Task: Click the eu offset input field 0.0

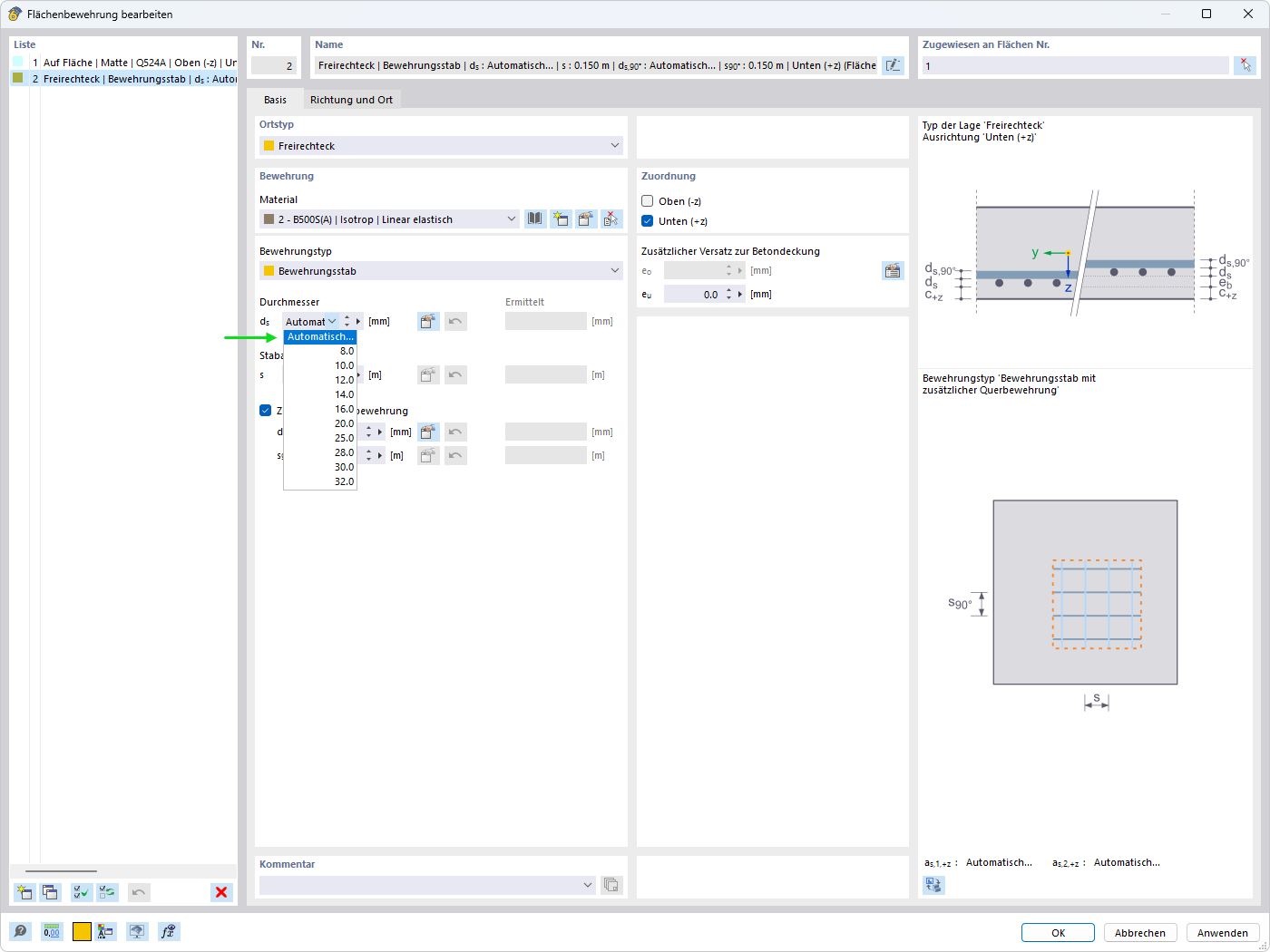Action: point(693,294)
